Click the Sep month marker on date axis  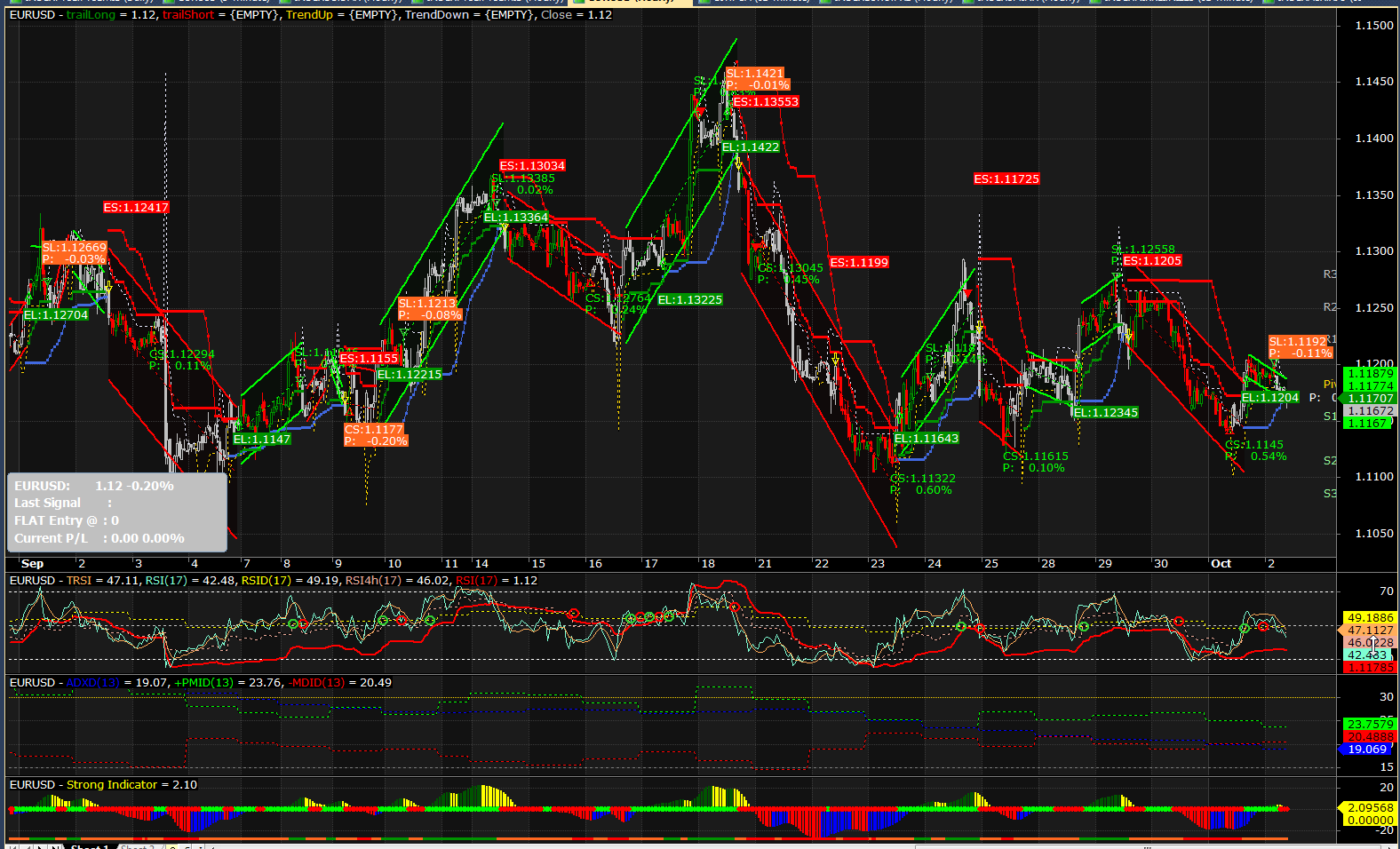[x=32, y=563]
